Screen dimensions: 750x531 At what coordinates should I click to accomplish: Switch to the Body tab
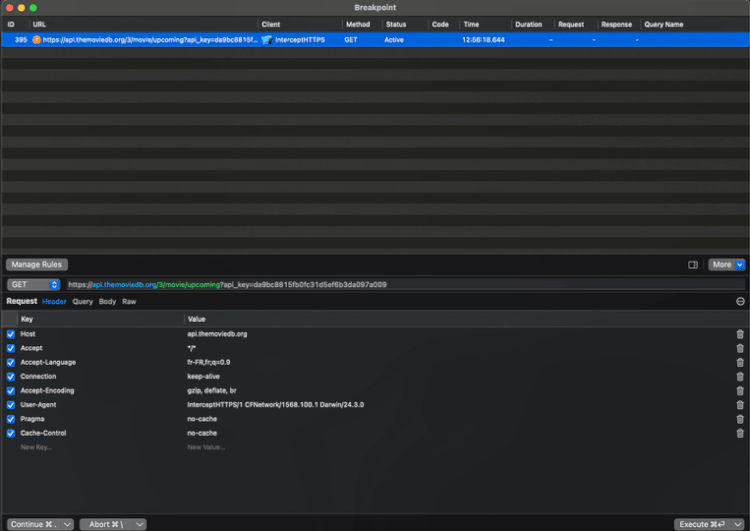click(107, 301)
